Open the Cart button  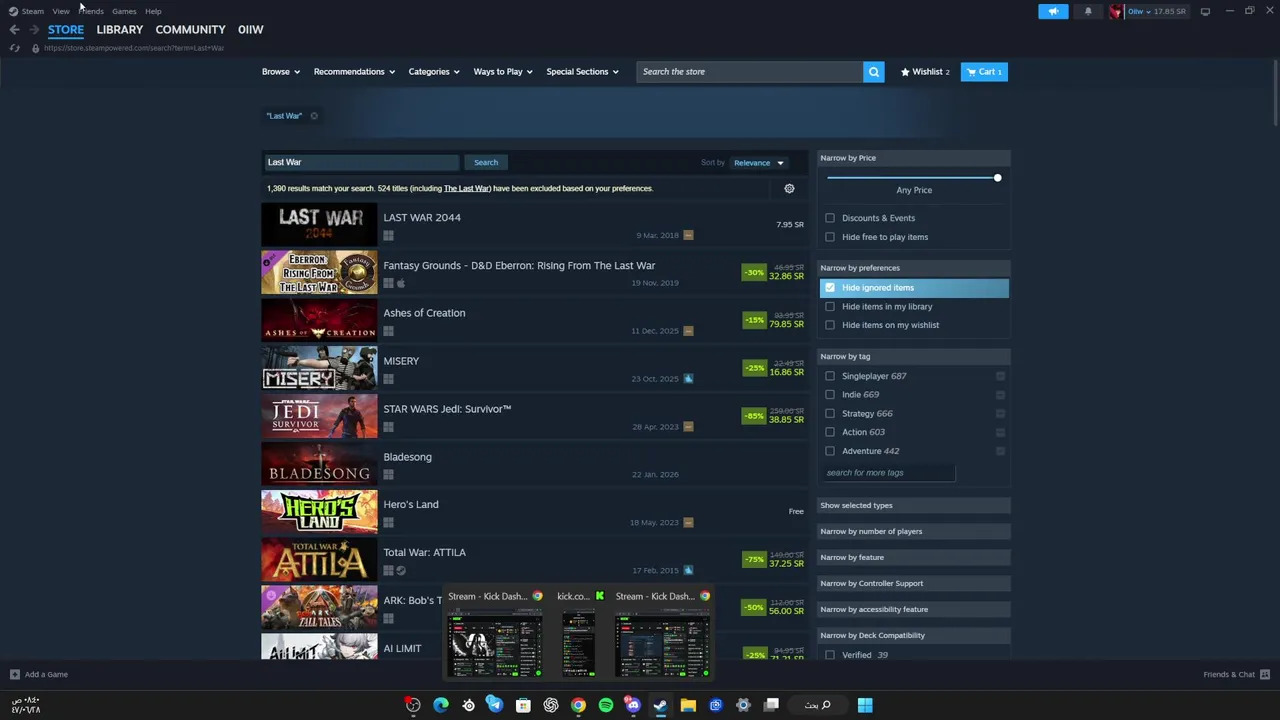[x=985, y=72]
